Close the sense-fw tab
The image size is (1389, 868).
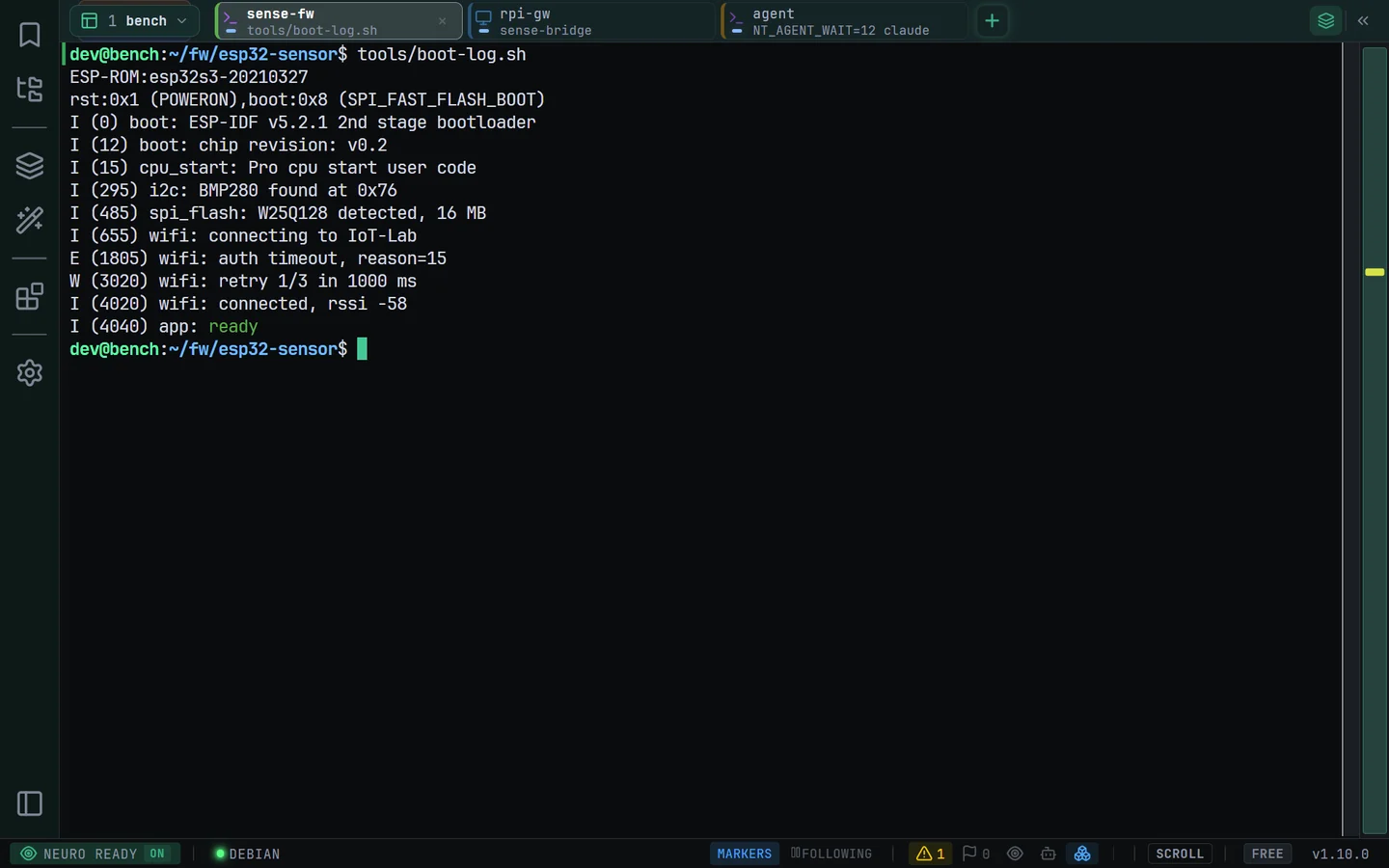click(443, 21)
